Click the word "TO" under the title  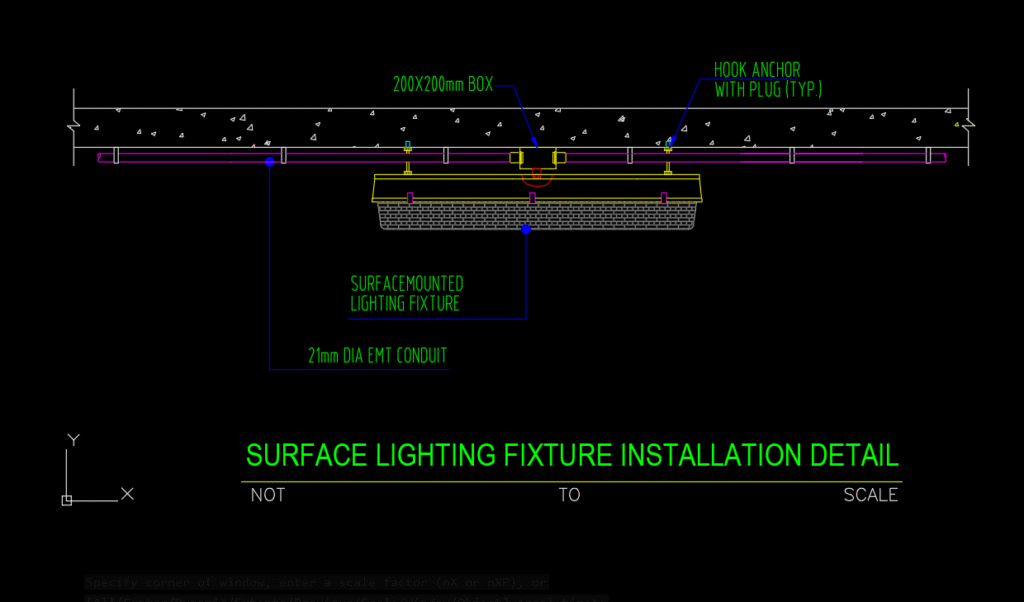pos(569,495)
